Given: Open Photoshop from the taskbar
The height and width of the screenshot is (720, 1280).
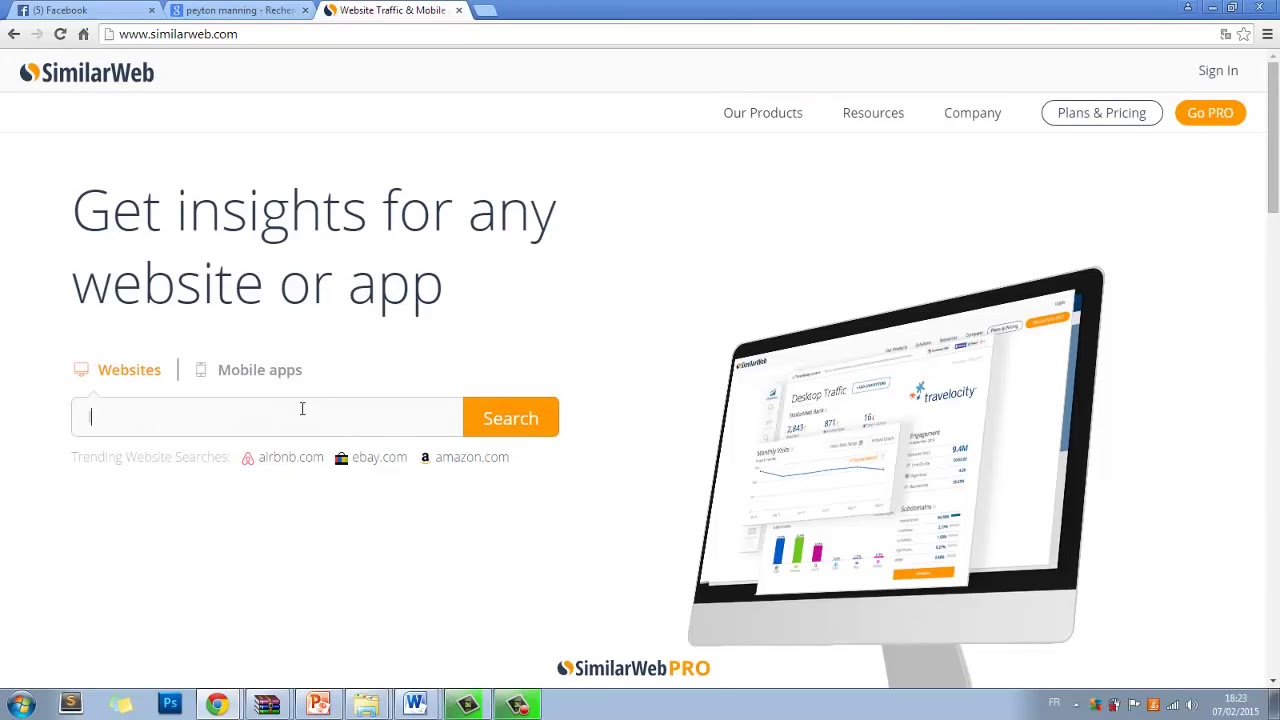Looking at the screenshot, I should pyautogui.click(x=170, y=704).
